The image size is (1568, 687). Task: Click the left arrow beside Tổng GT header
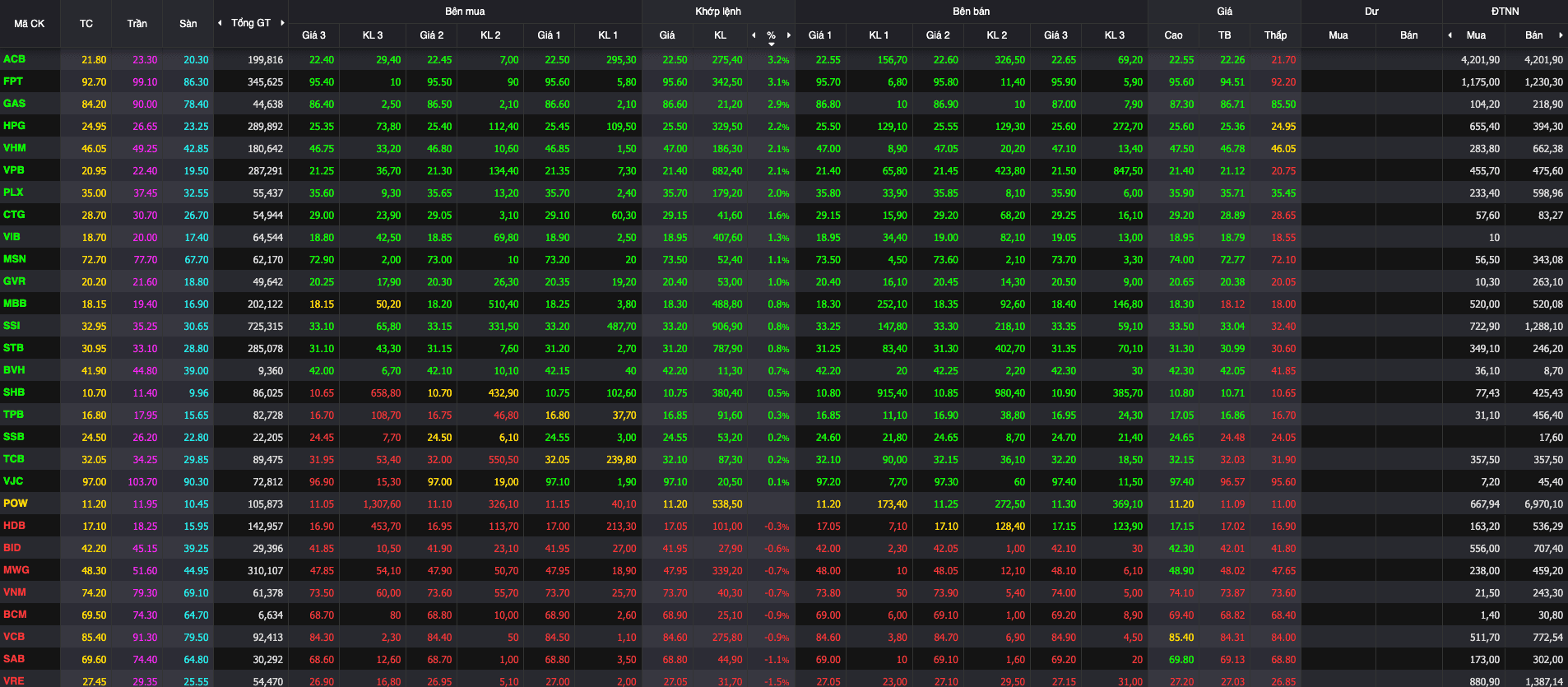tap(220, 23)
